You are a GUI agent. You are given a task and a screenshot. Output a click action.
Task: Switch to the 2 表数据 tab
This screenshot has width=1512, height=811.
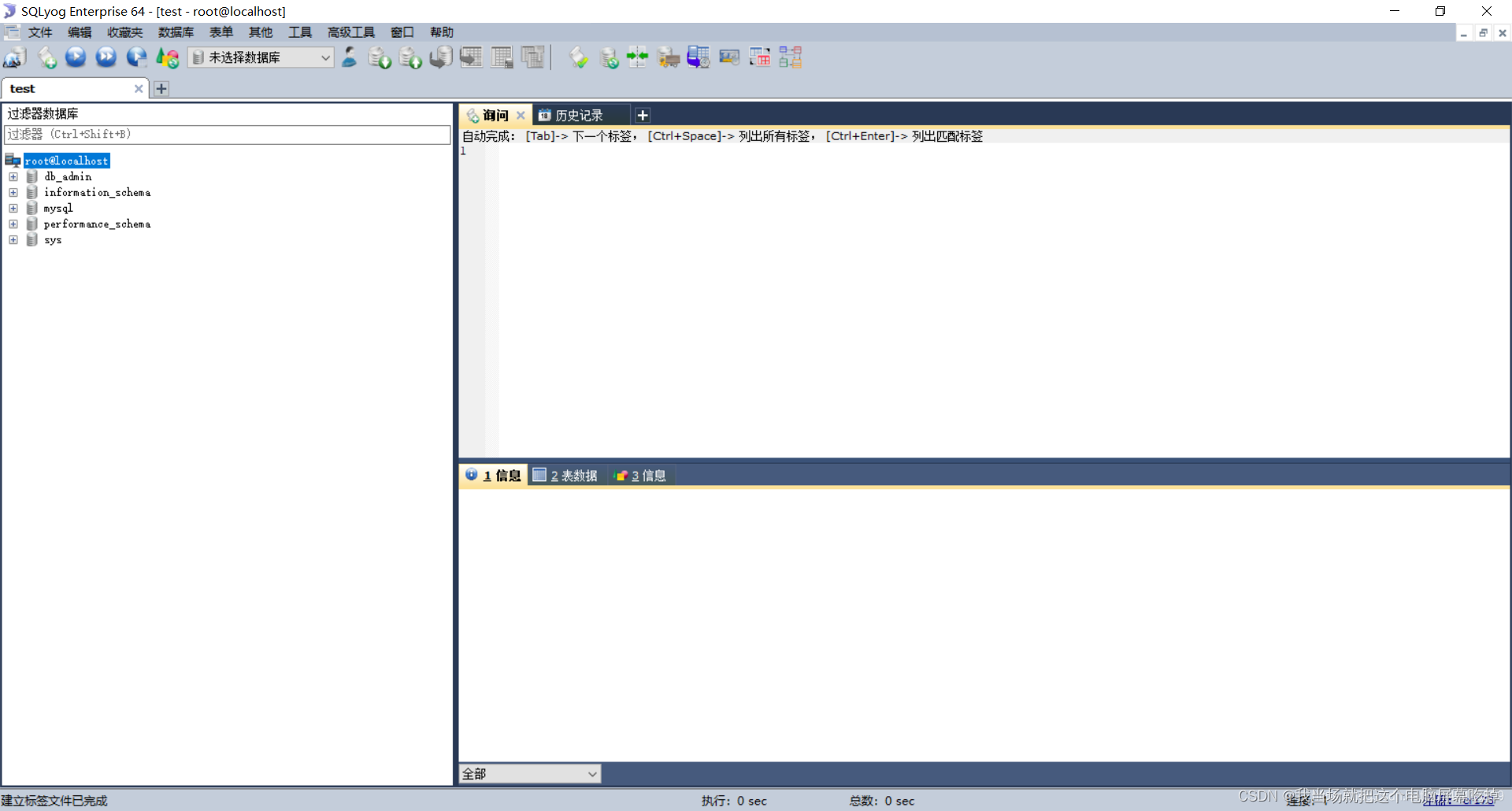(565, 476)
